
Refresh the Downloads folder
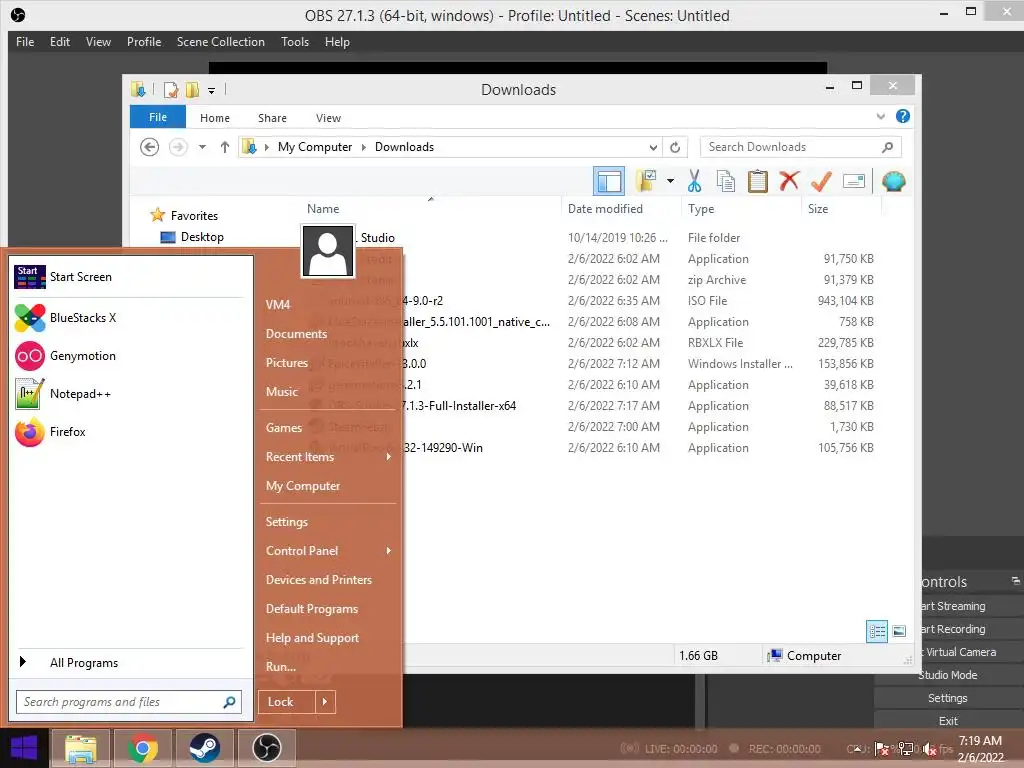click(x=675, y=148)
